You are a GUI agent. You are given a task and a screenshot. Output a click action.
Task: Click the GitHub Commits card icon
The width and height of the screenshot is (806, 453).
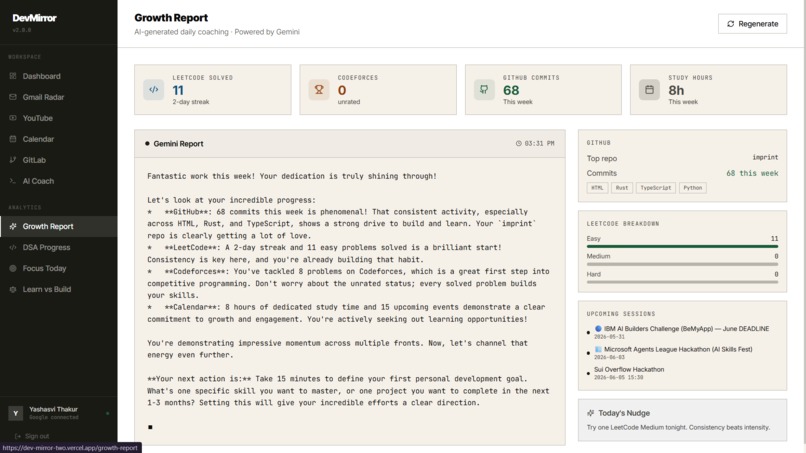[x=484, y=89]
